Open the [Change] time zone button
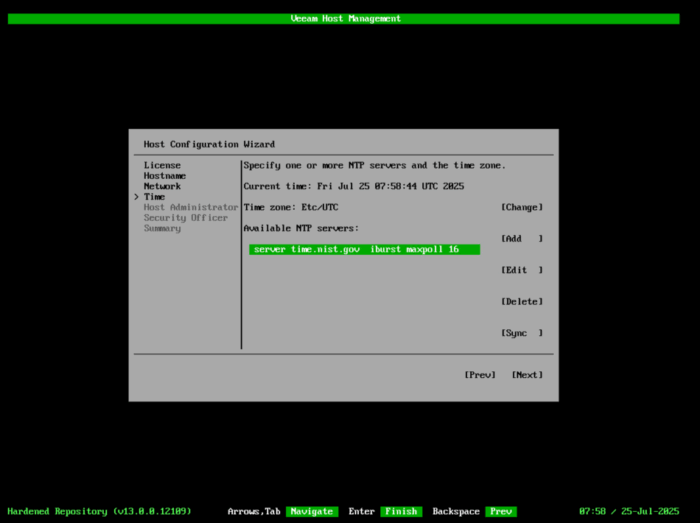700x523 pixels. pos(522,207)
